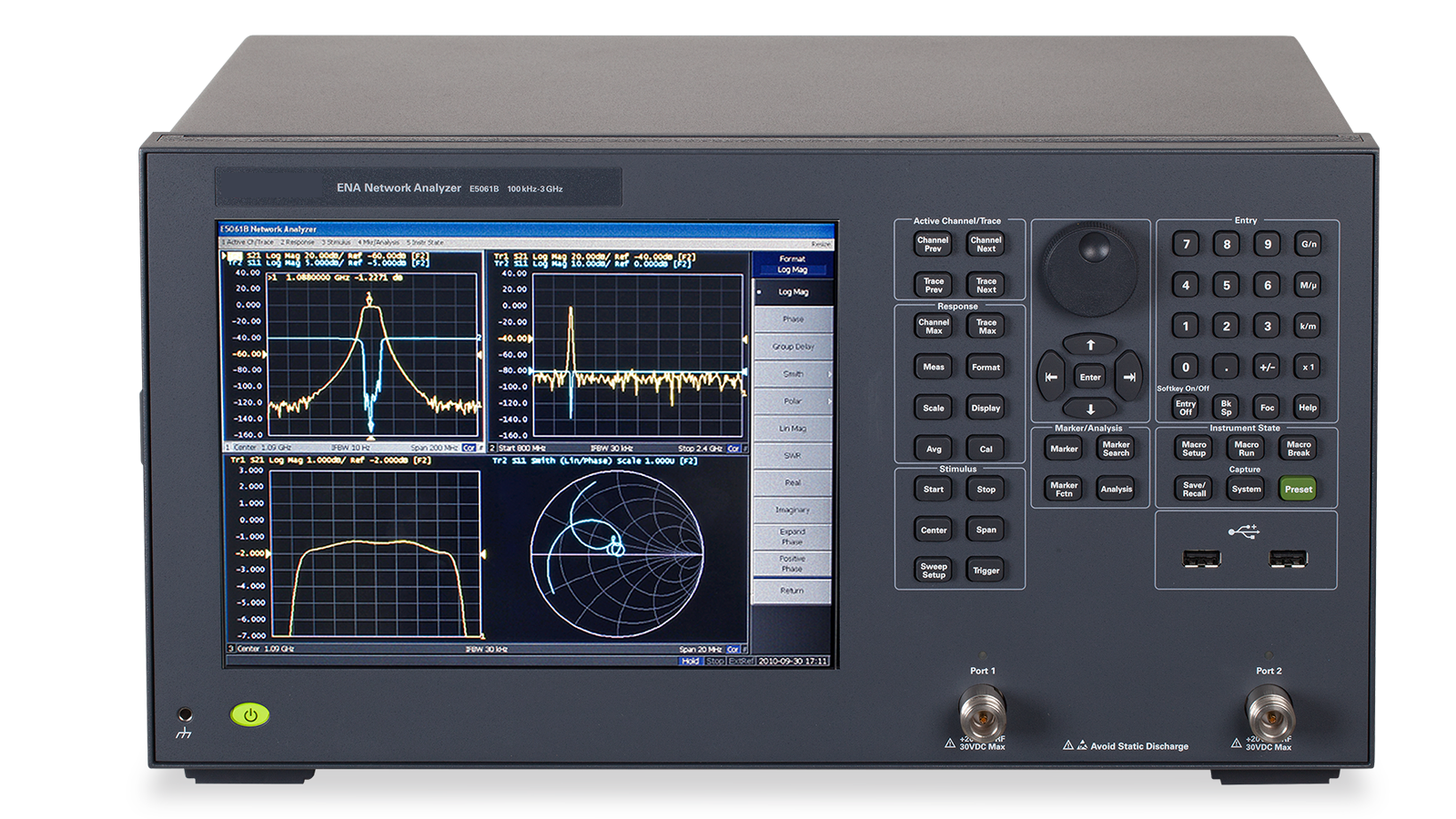Hit the System capture button
The width and height of the screenshot is (1456, 819).
coord(1246,490)
